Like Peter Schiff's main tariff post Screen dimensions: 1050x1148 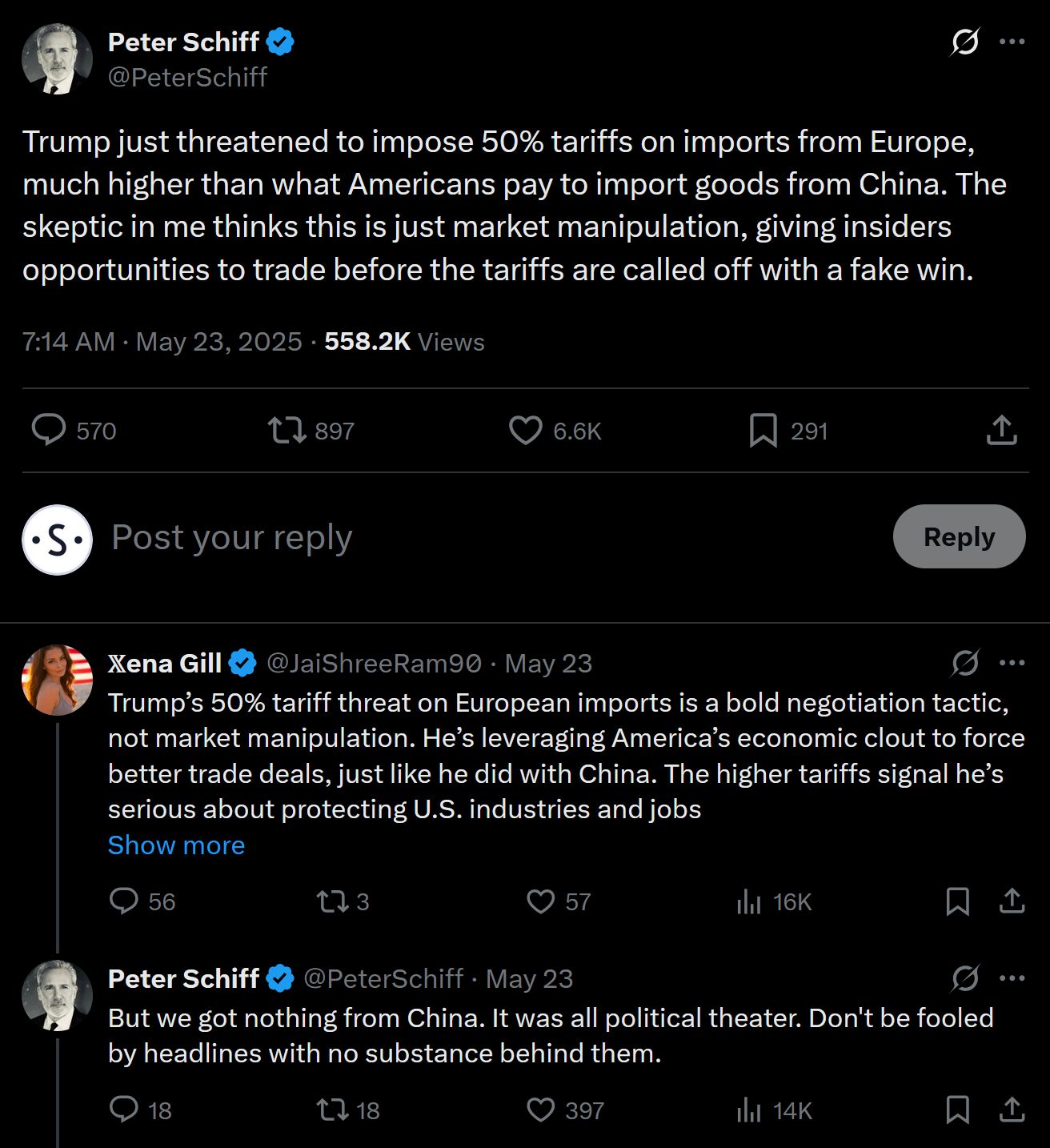[x=526, y=431]
